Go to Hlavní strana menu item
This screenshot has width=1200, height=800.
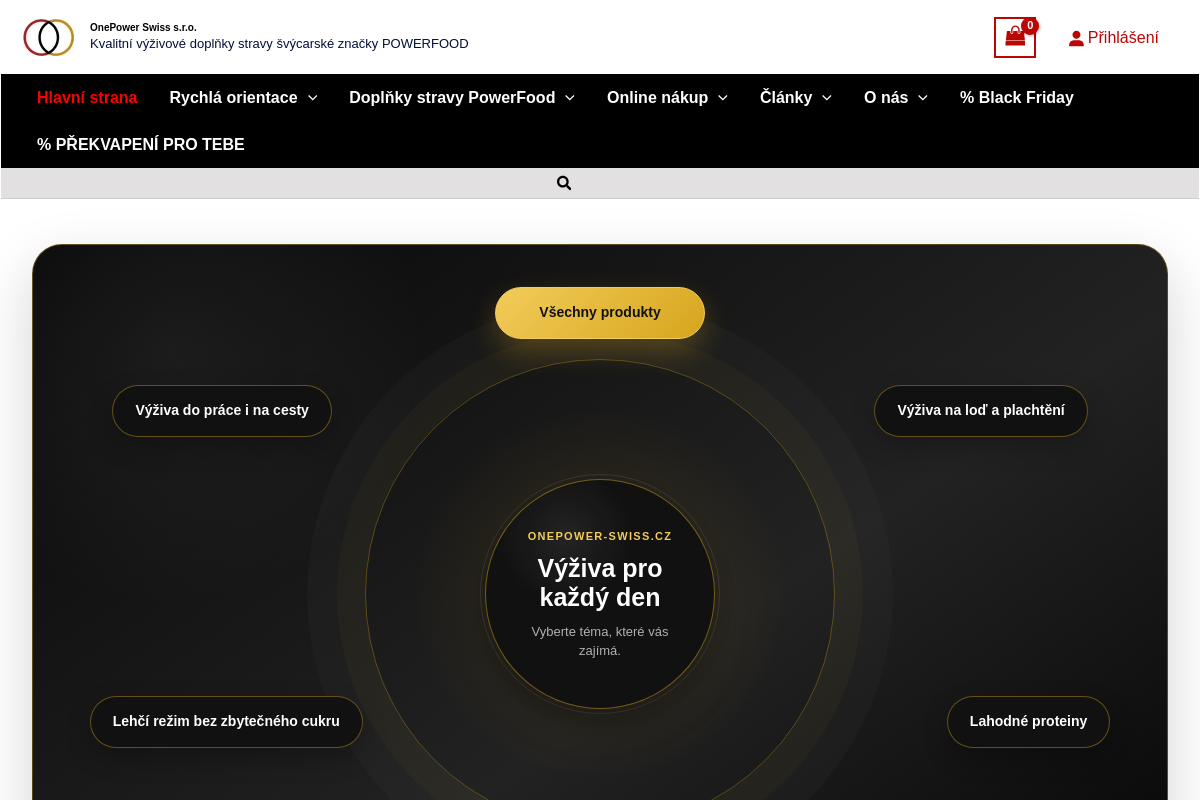(x=87, y=98)
